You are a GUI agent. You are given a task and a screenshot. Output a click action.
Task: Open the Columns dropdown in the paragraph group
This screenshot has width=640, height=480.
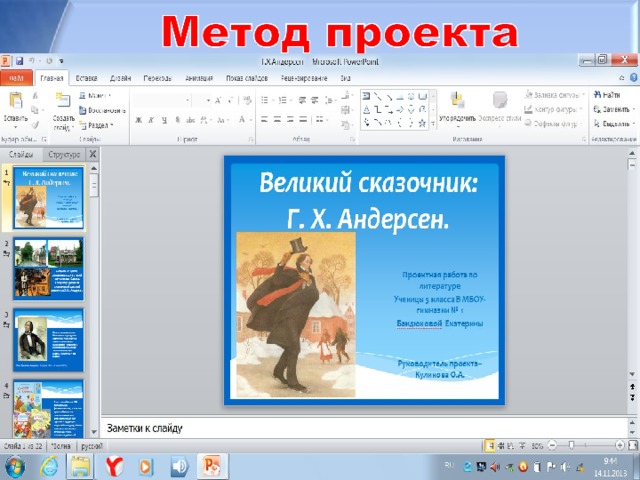[321, 119]
